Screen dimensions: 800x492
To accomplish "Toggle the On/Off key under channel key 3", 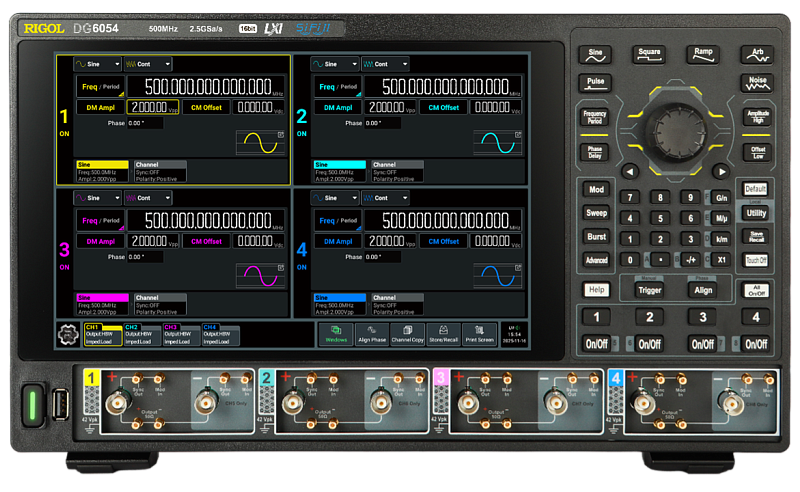I will 703,344.
